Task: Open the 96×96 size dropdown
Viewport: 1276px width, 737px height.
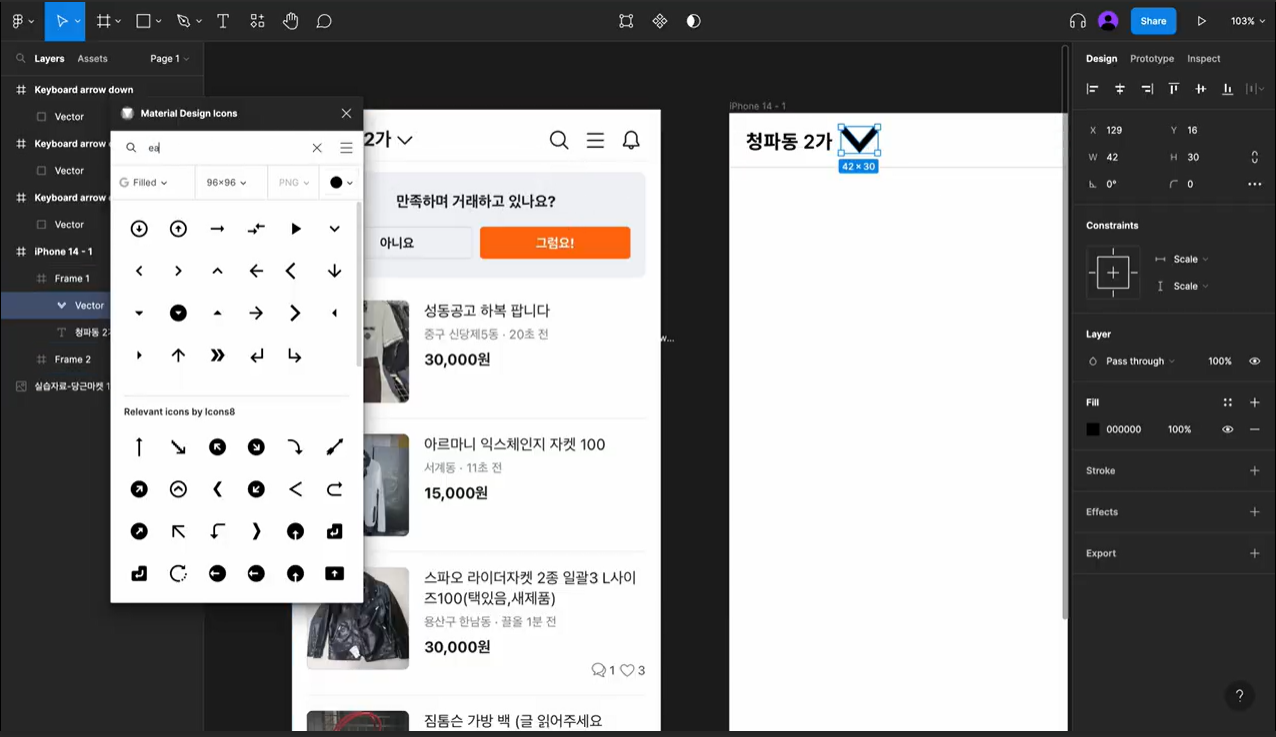Action: pos(226,183)
